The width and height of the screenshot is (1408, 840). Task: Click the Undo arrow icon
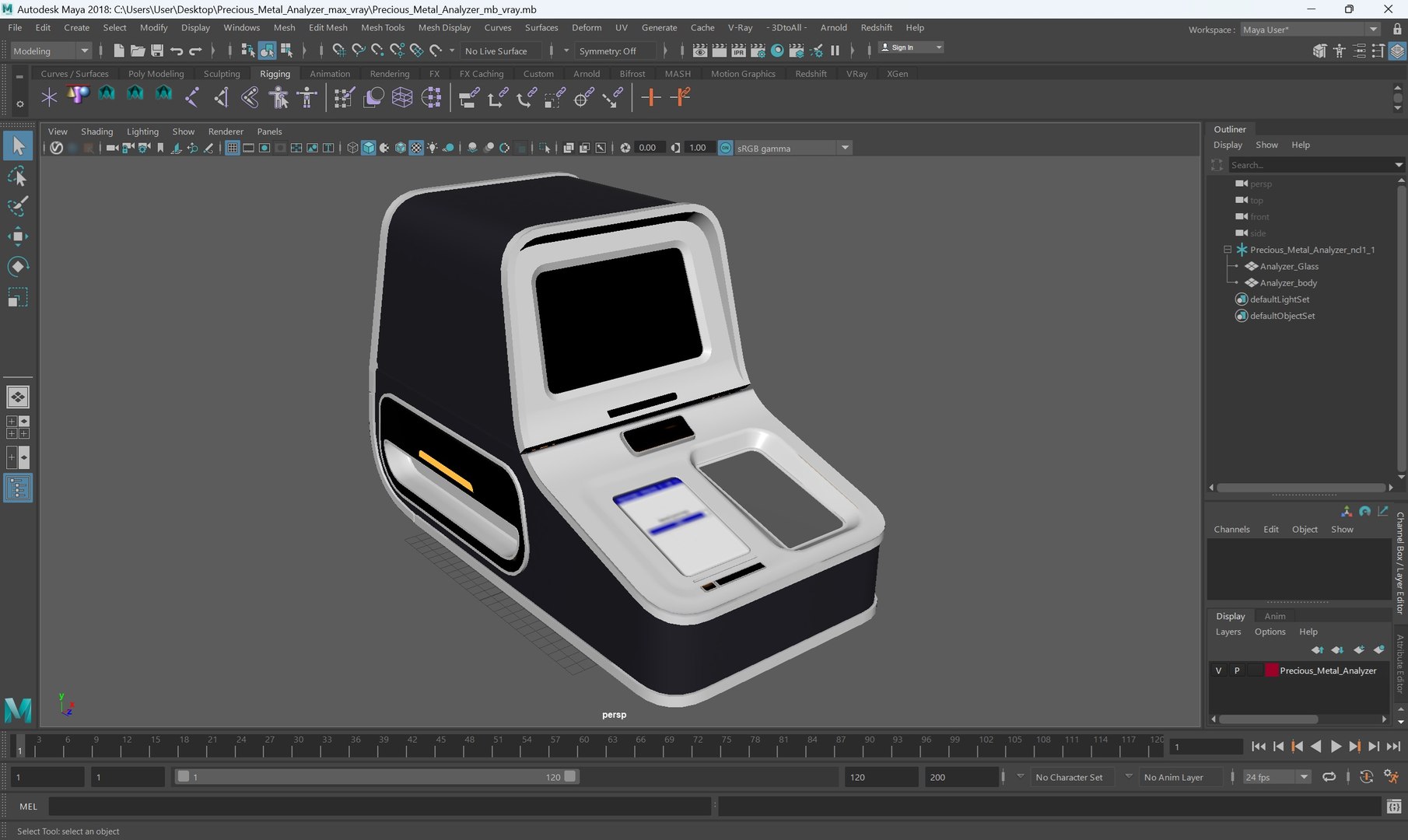tap(177, 51)
